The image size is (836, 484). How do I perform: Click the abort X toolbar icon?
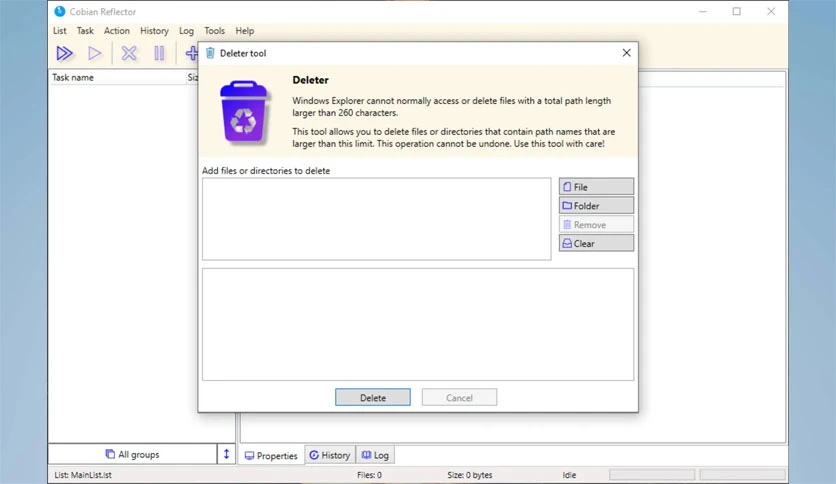[129, 53]
